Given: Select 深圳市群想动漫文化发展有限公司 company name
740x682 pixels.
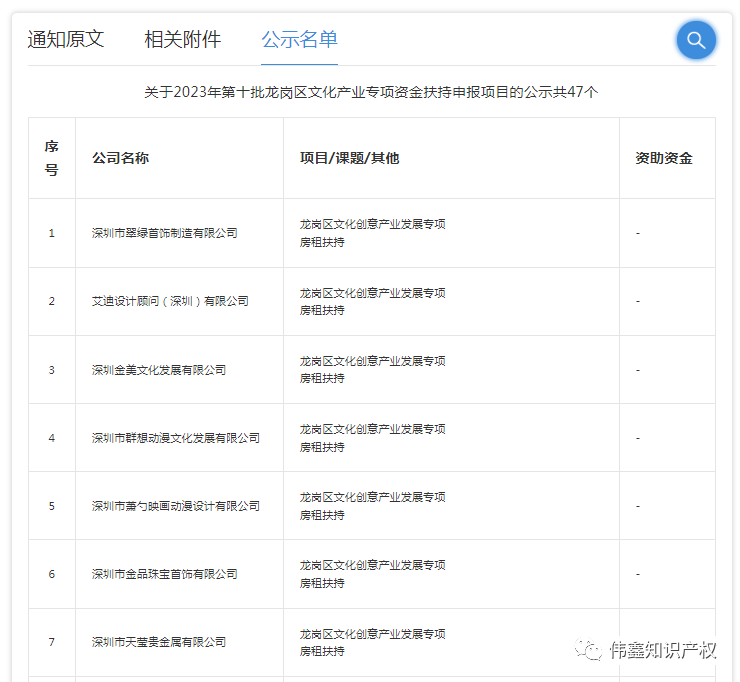Looking at the screenshot, I should (x=176, y=438).
